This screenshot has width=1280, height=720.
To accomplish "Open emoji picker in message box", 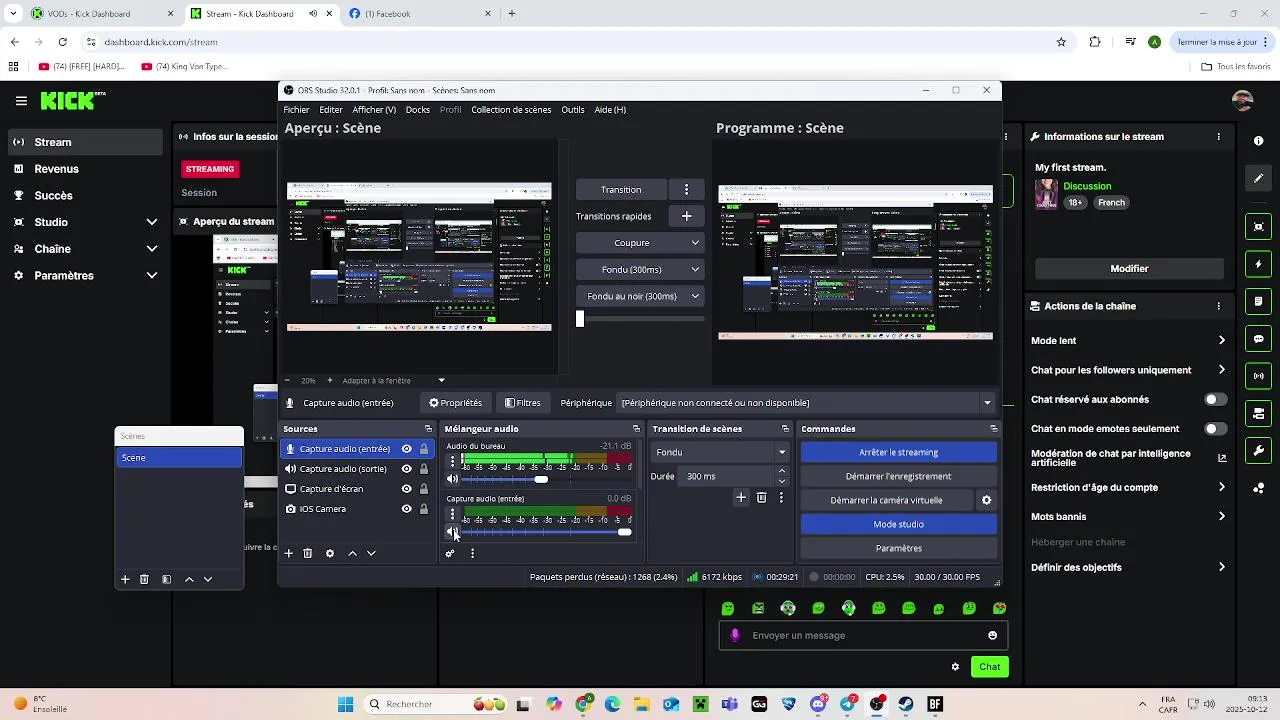I will (x=992, y=635).
